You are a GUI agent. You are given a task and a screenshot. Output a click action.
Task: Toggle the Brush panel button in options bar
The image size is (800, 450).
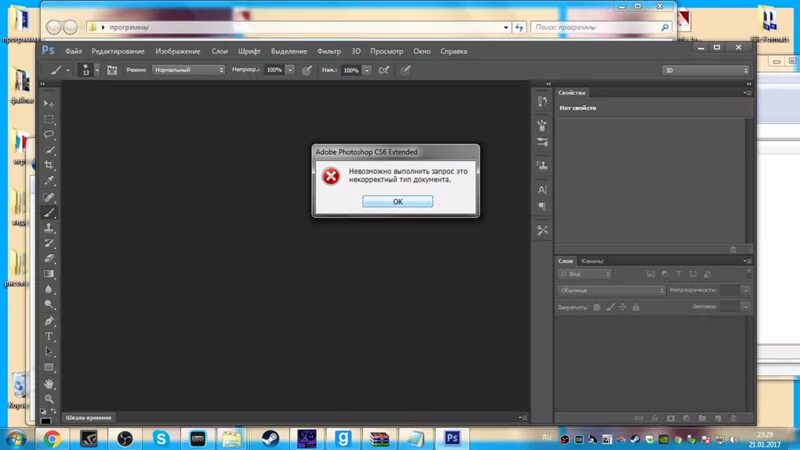pos(112,70)
